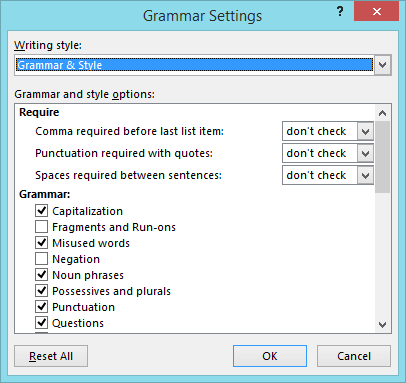Click the scroll up arrow in options list

click(382, 113)
